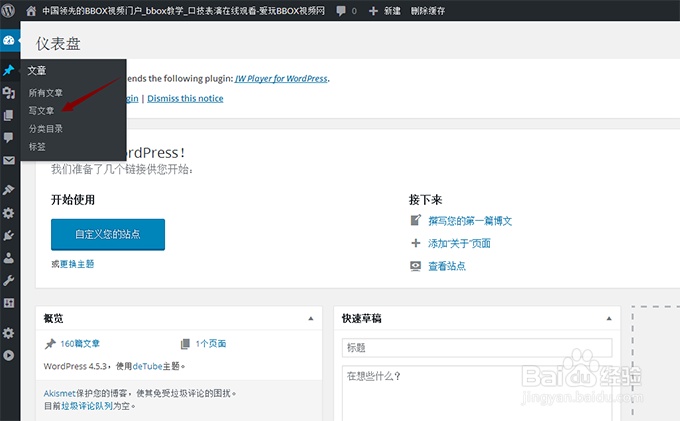Open 分类目录 in the flyout menu
680x421 pixels.
[46, 129]
